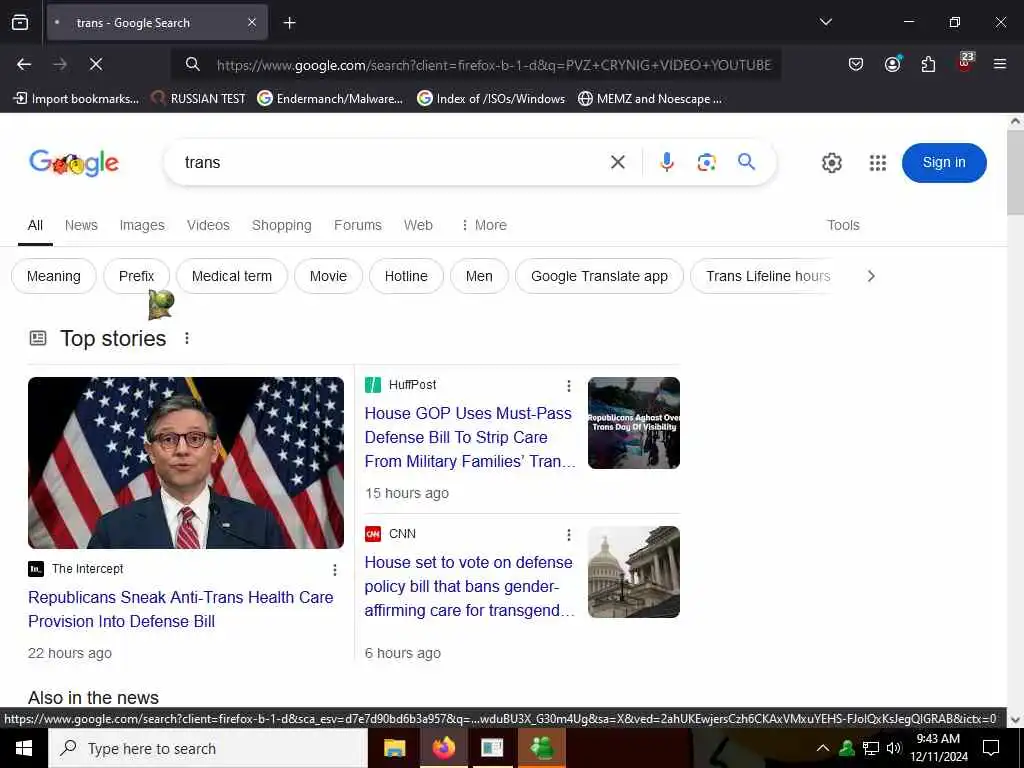Screen dimensions: 1024x768
Task: Open Firefox recent browsing view icon
Action: pos(20,22)
